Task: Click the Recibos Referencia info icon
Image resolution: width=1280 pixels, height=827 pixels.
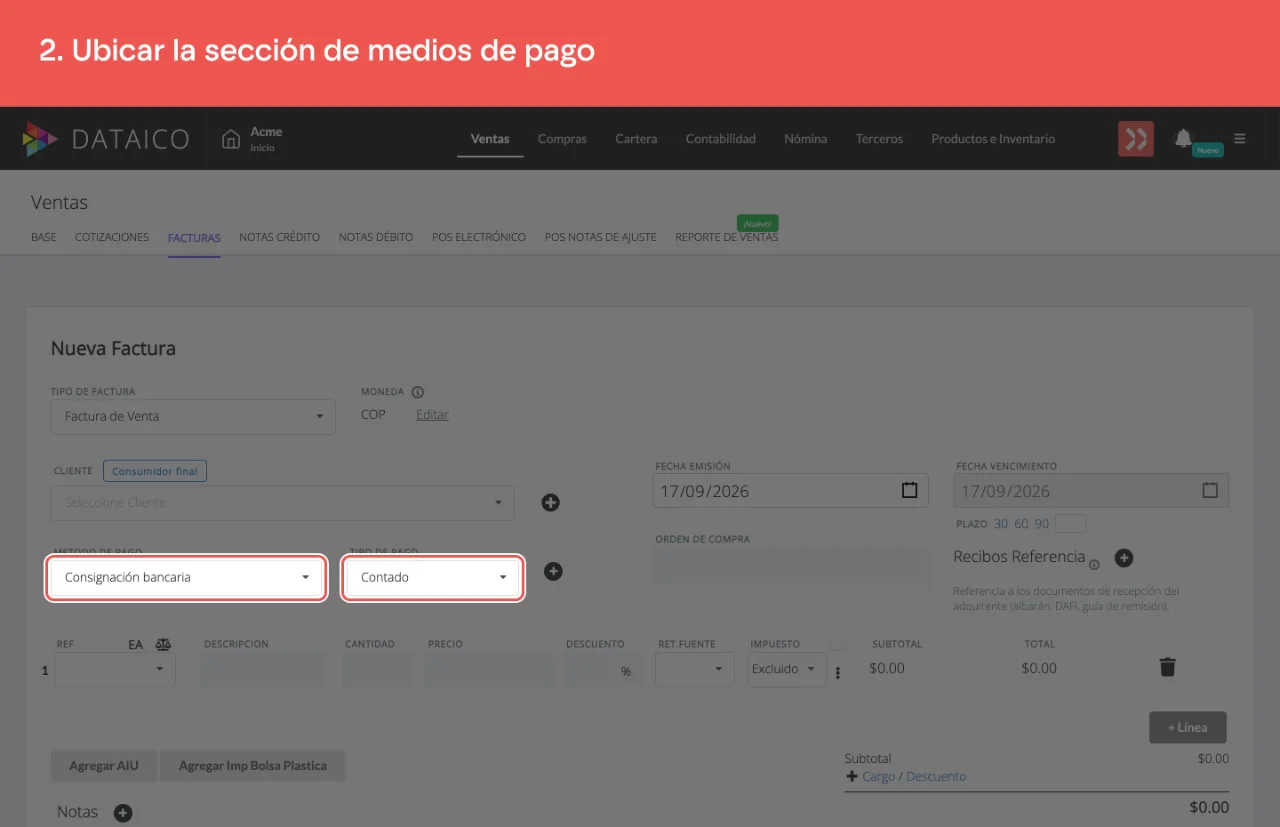Action: coord(1094,564)
